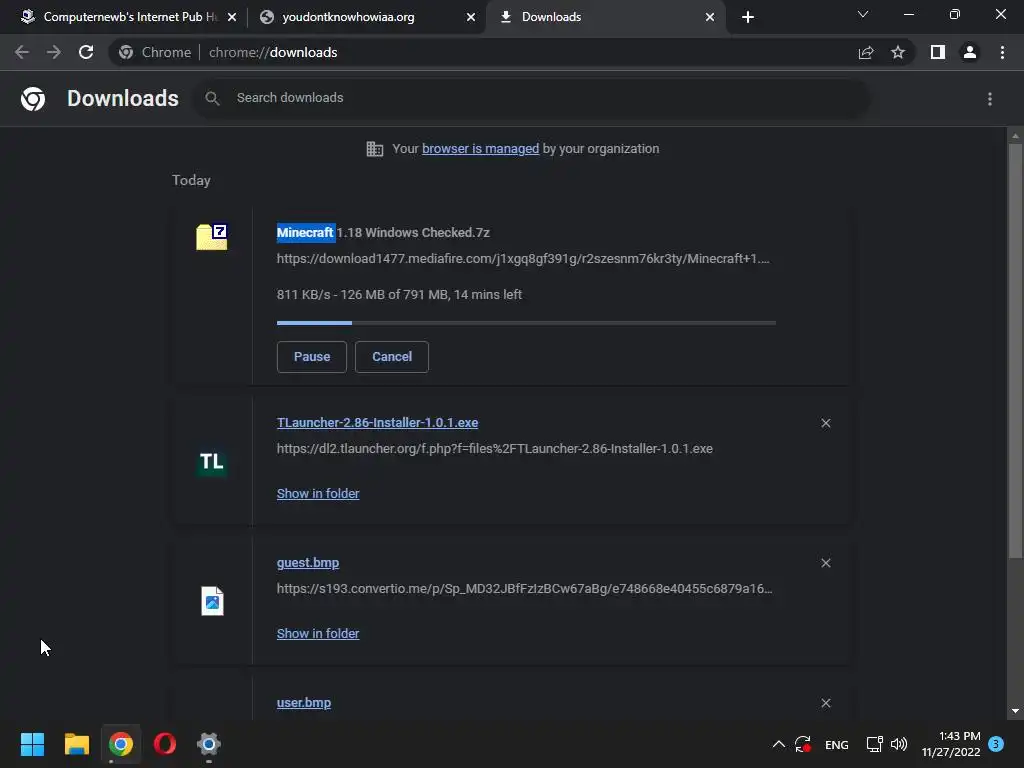This screenshot has height=768, width=1024.
Task: Launch Opera from the taskbar
Action: pyautogui.click(x=165, y=744)
